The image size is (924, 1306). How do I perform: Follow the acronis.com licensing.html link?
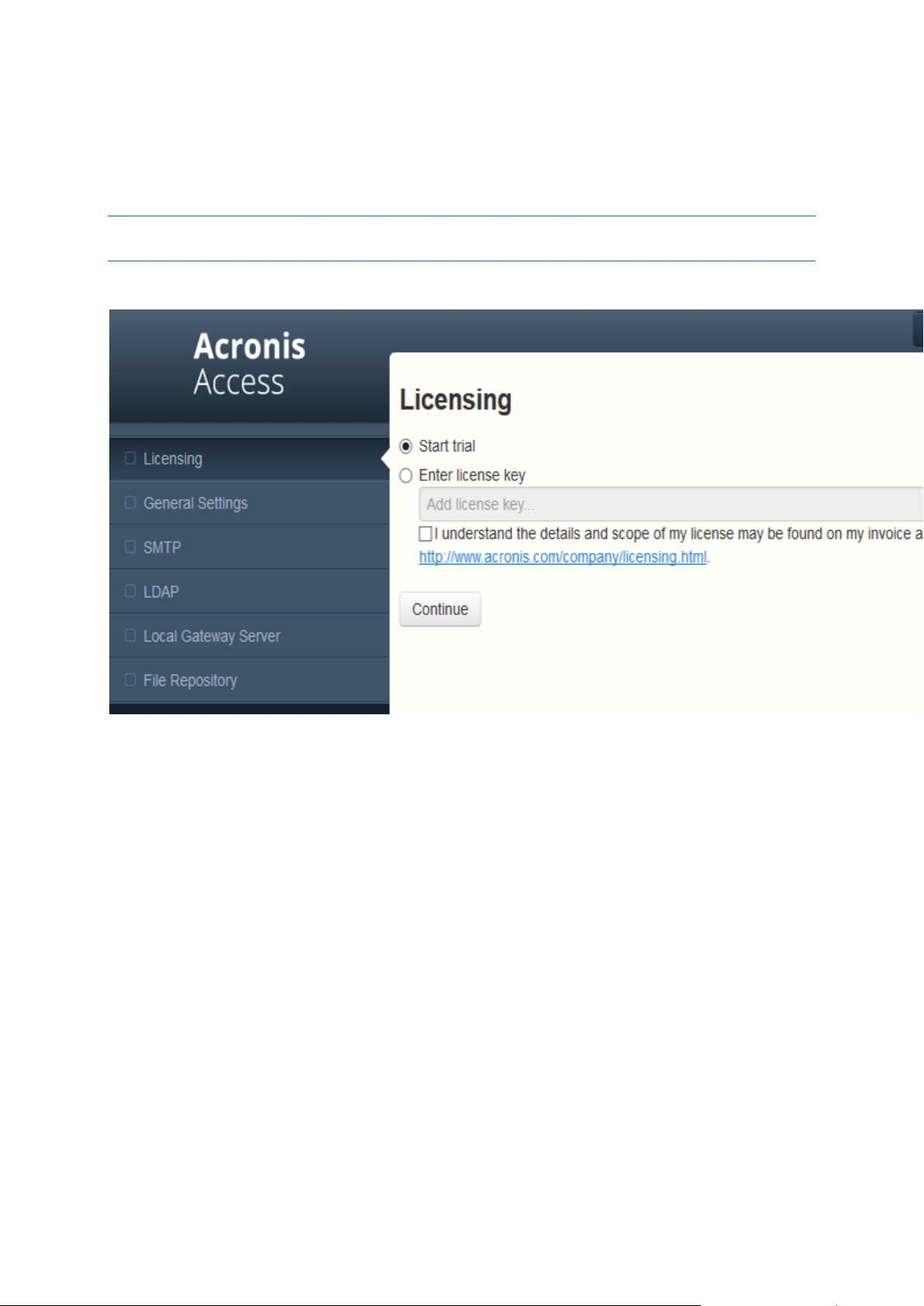(563, 557)
